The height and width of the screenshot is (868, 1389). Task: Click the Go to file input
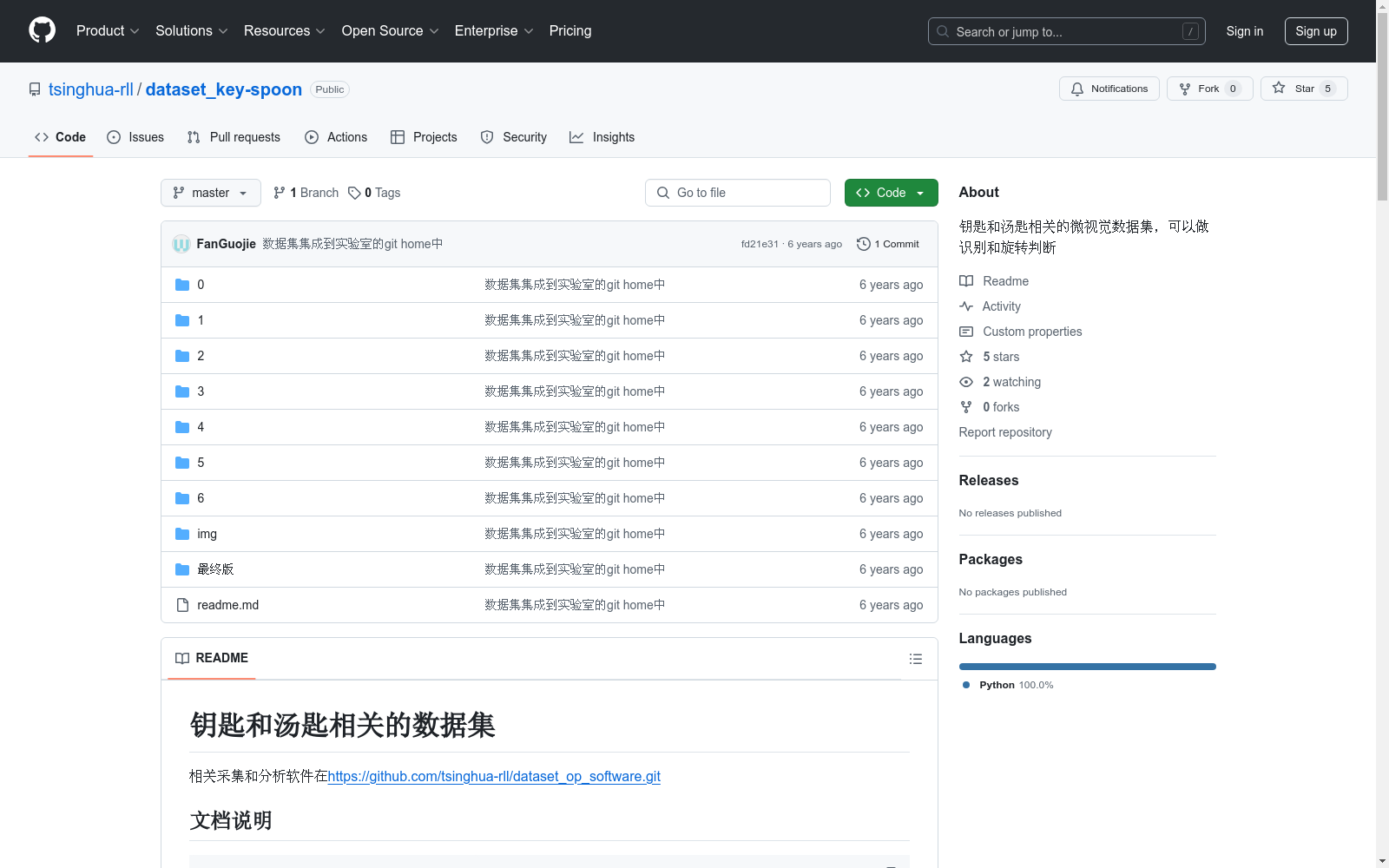tap(738, 193)
